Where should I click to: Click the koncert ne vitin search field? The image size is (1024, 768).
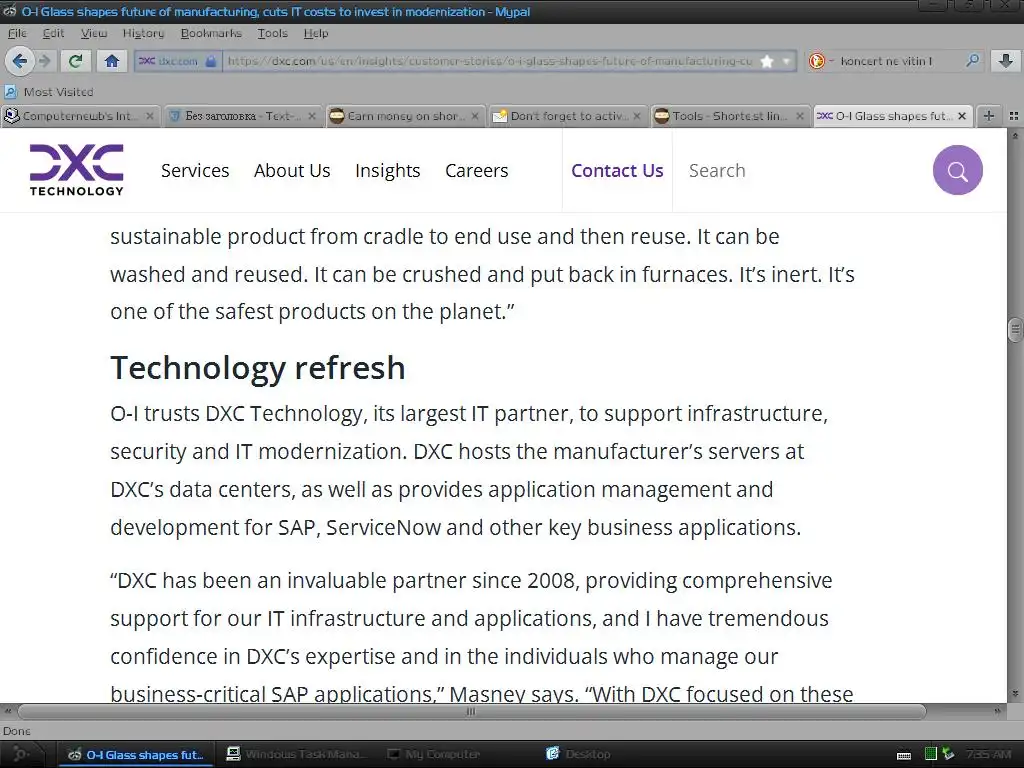pos(898,61)
